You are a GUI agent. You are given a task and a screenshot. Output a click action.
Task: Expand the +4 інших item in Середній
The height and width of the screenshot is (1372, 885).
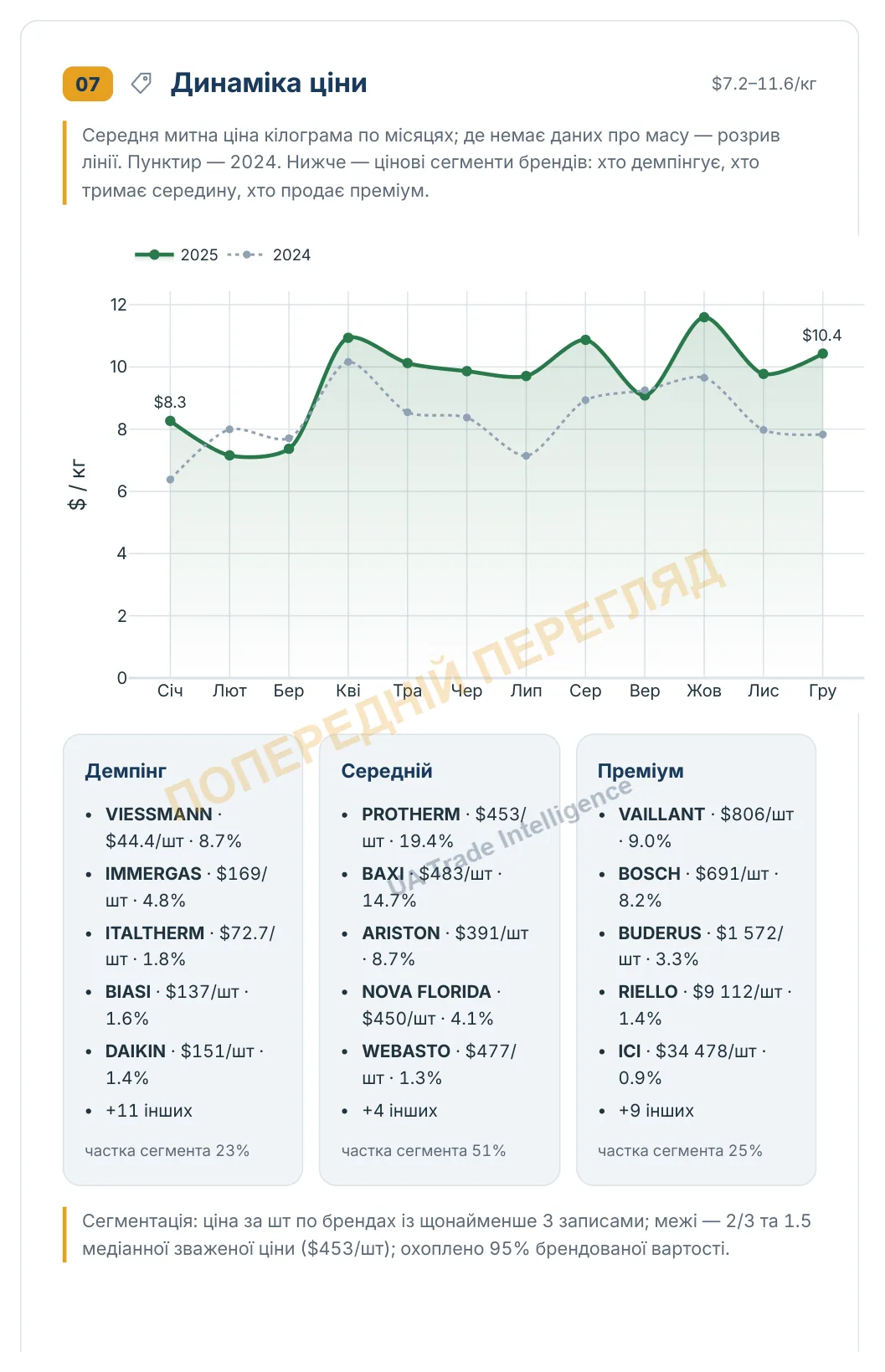[x=399, y=1111]
